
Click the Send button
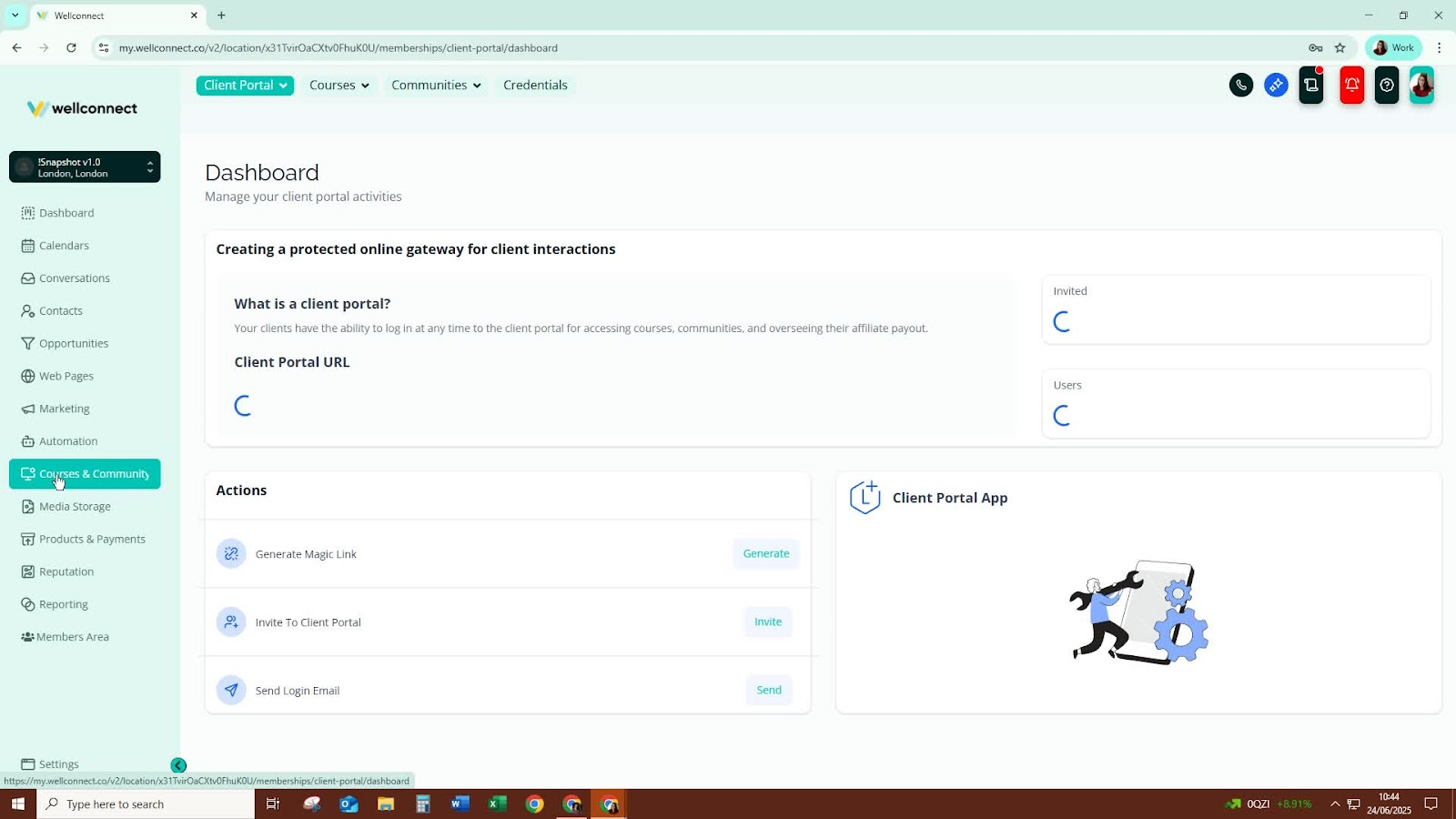click(769, 690)
